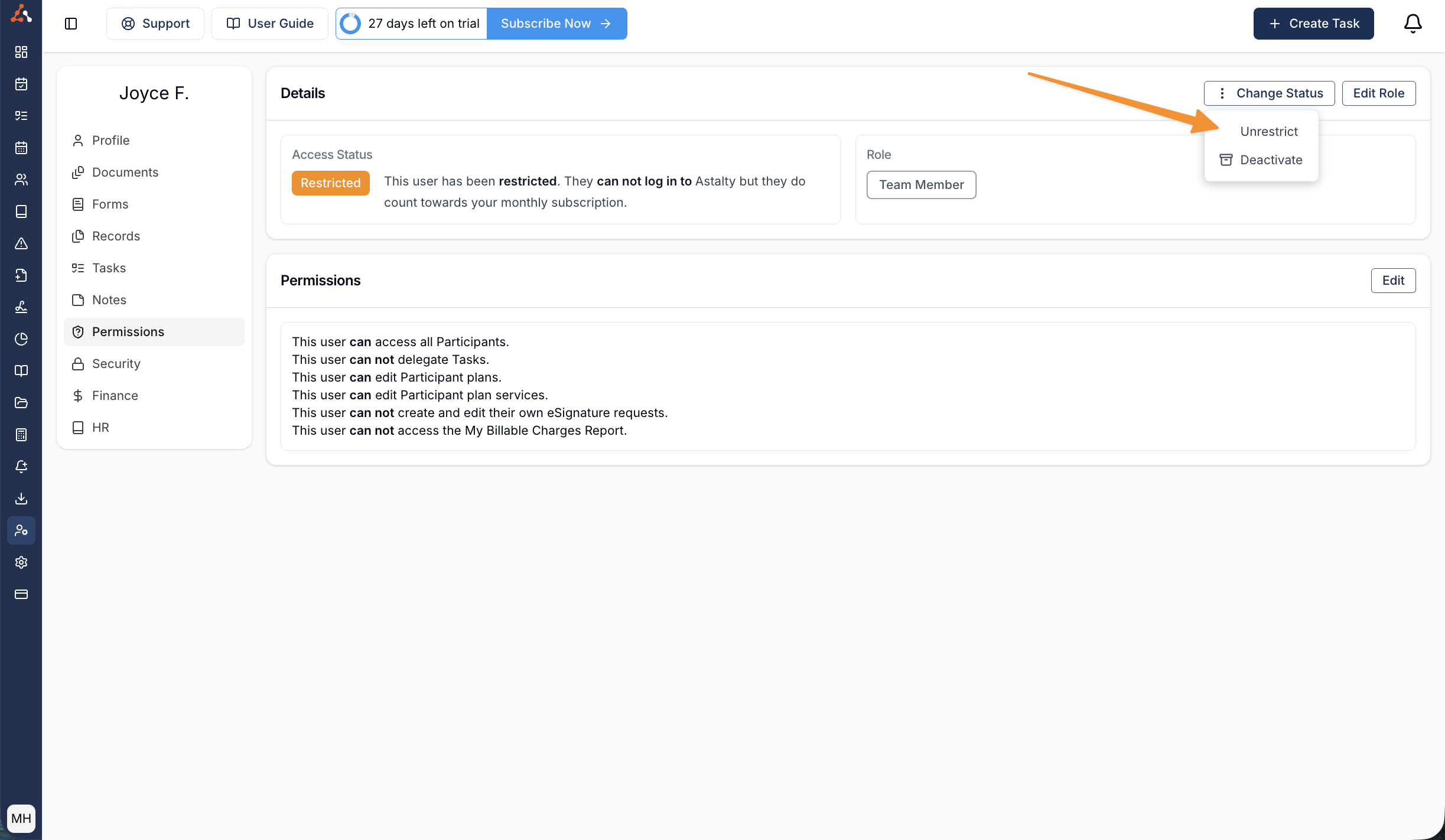The width and height of the screenshot is (1445, 840).
Task: Choose Deactivate from status menu
Action: coord(1270,160)
